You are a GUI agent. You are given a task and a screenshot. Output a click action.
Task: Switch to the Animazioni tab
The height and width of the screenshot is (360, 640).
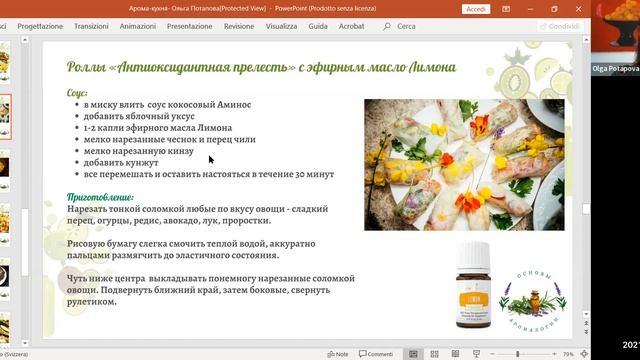pyautogui.click(x=138, y=26)
